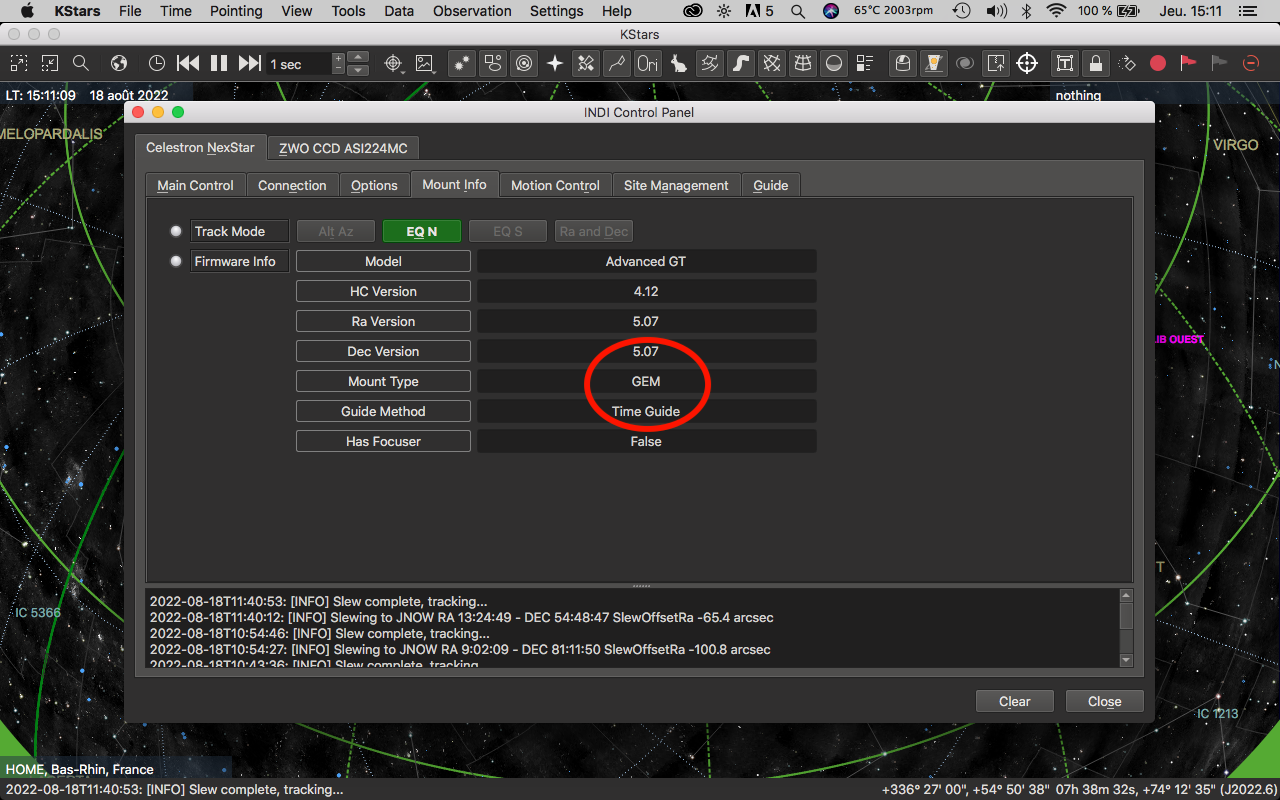Open the Main Control tab
This screenshot has height=800, width=1280.
pos(196,185)
